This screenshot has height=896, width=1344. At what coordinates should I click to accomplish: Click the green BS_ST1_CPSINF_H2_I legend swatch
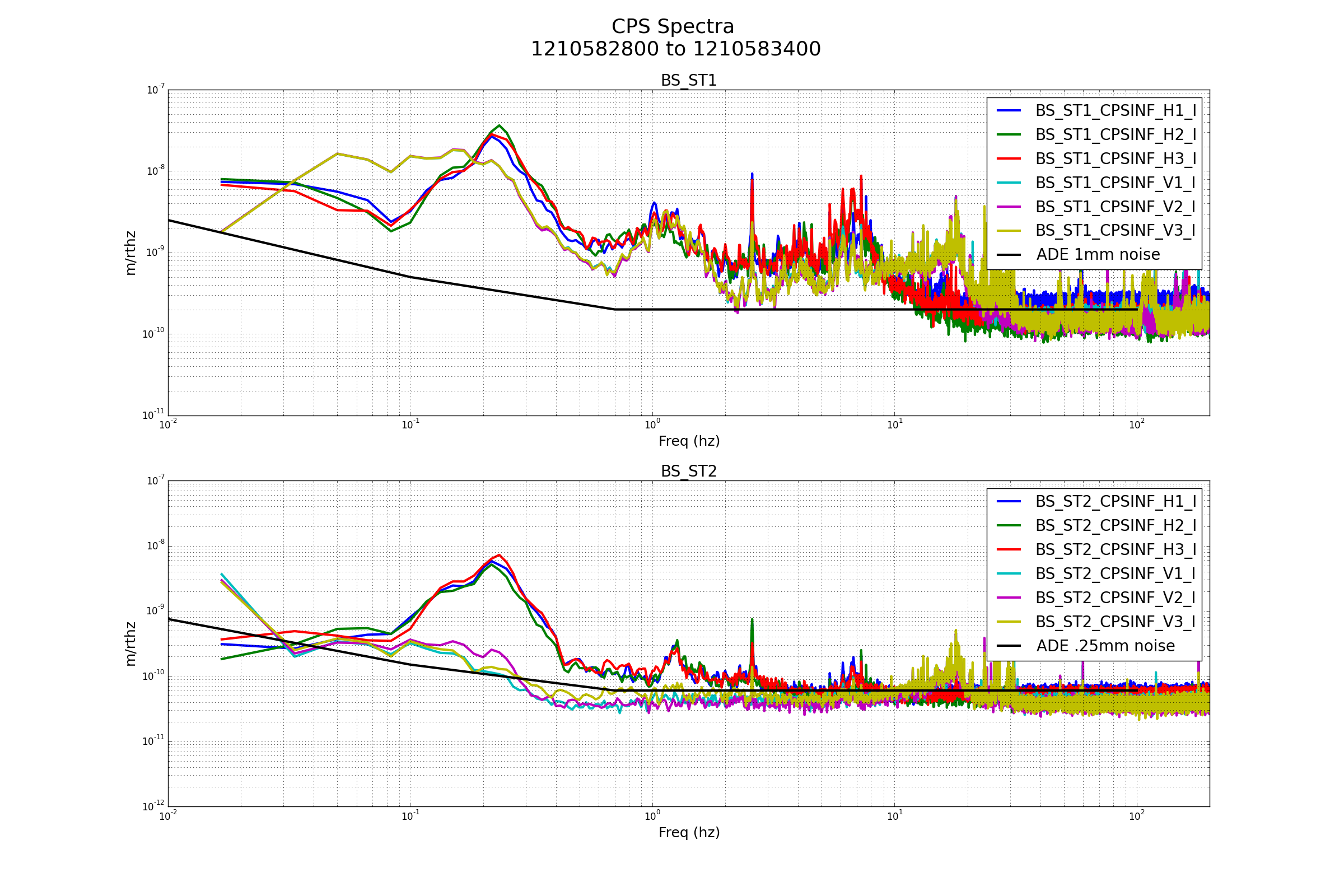(1009, 134)
